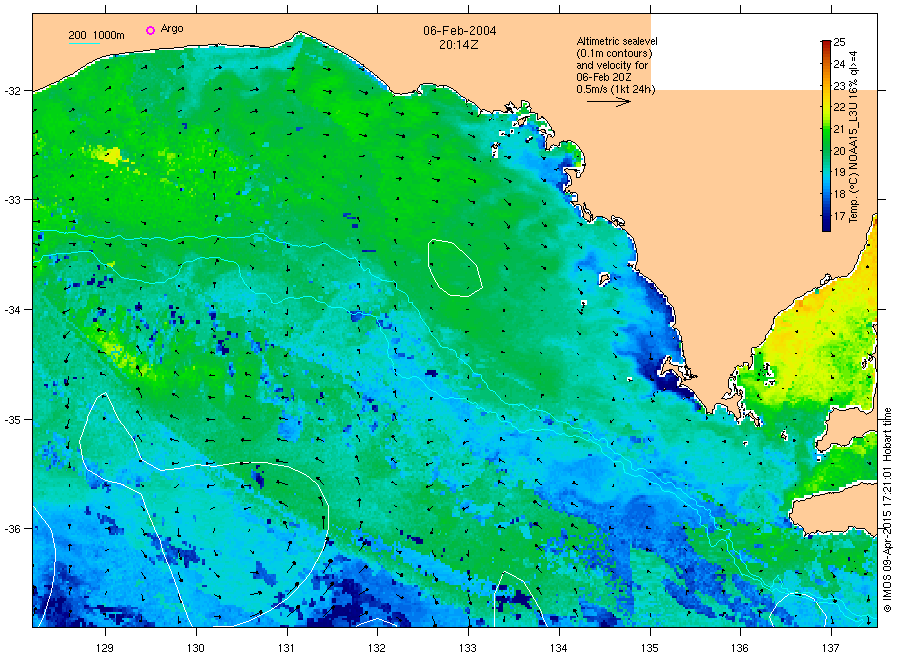This screenshot has width=900, height=660.
Task: Click the longitude label '133'
Action: (468, 648)
